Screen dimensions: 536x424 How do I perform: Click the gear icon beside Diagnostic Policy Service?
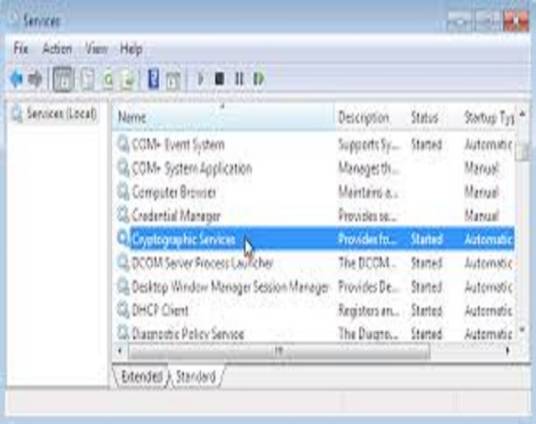(x=123, y=333)
